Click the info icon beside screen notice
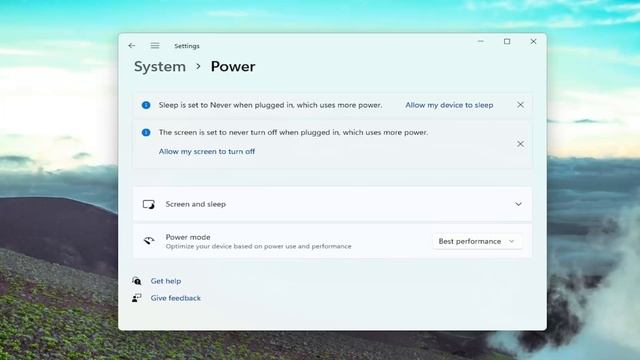This screenshot has width=640, height=360. [146, 133]
